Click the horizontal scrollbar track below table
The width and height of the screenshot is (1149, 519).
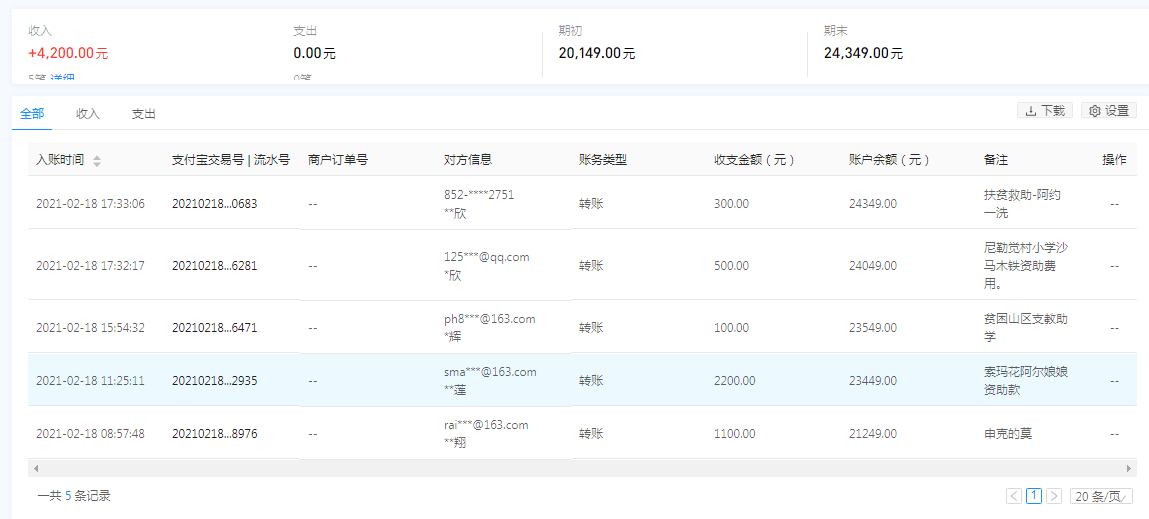pos(580,468)
